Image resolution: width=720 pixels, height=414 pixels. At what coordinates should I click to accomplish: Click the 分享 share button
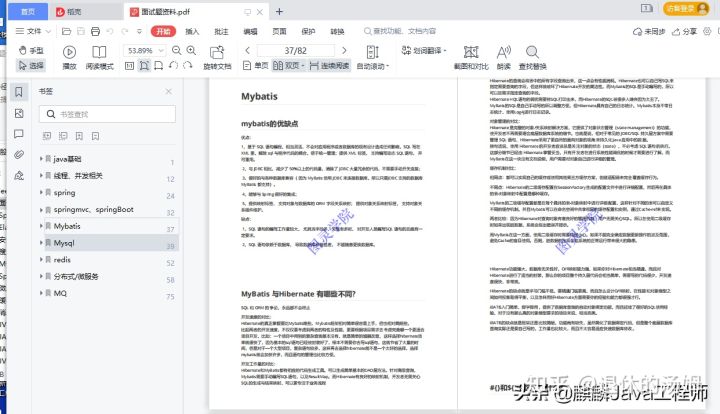pyautogui.click(x=684, y=31)
